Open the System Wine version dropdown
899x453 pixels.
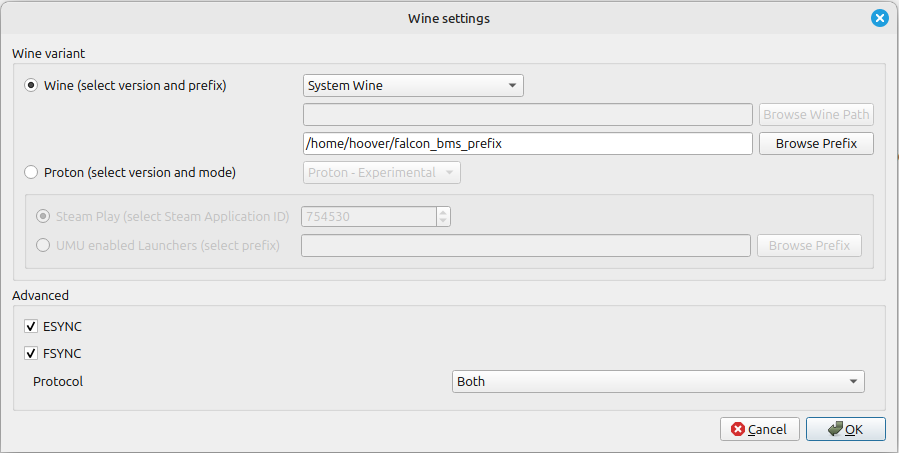[x=413, y=86]
